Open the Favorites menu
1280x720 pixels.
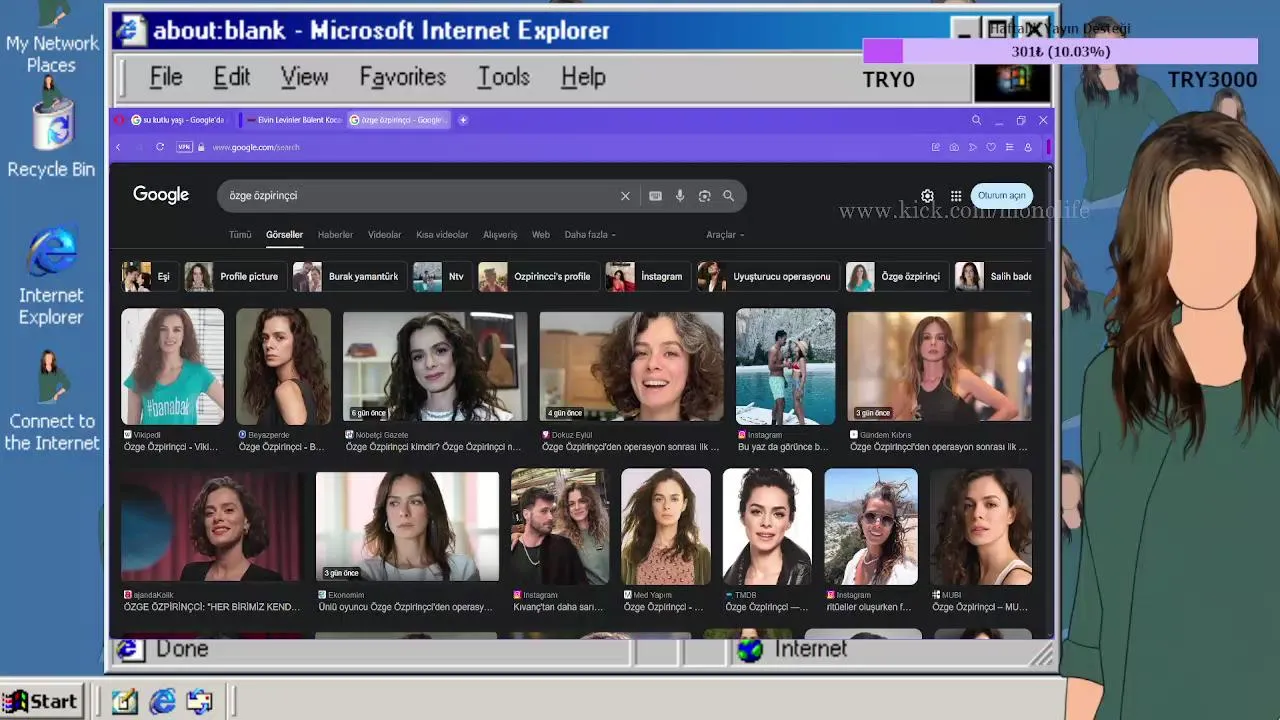[x=403, y=77]
